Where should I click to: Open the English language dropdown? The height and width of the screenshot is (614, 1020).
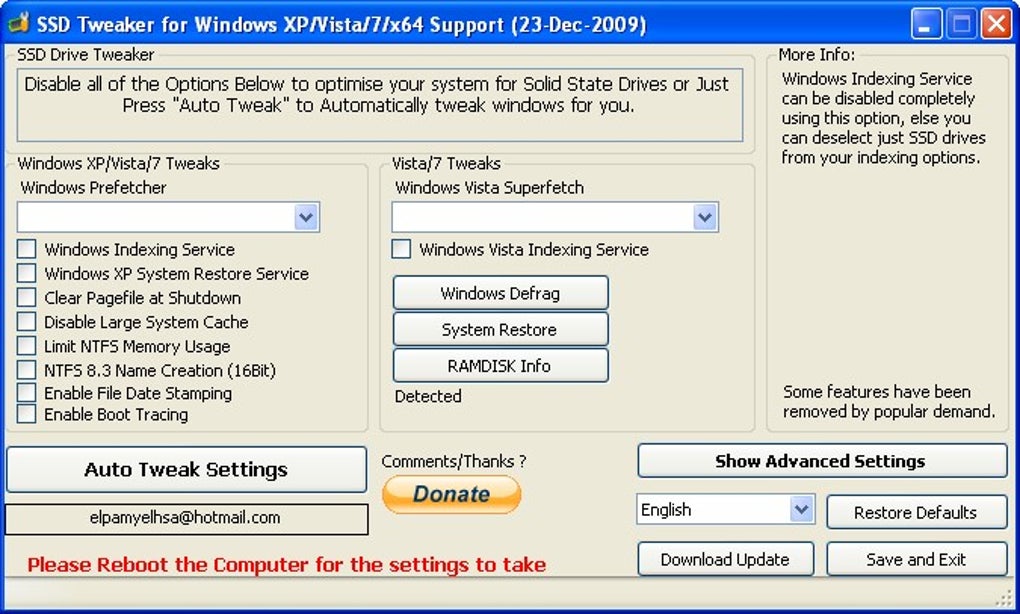(x=801, y=509)
